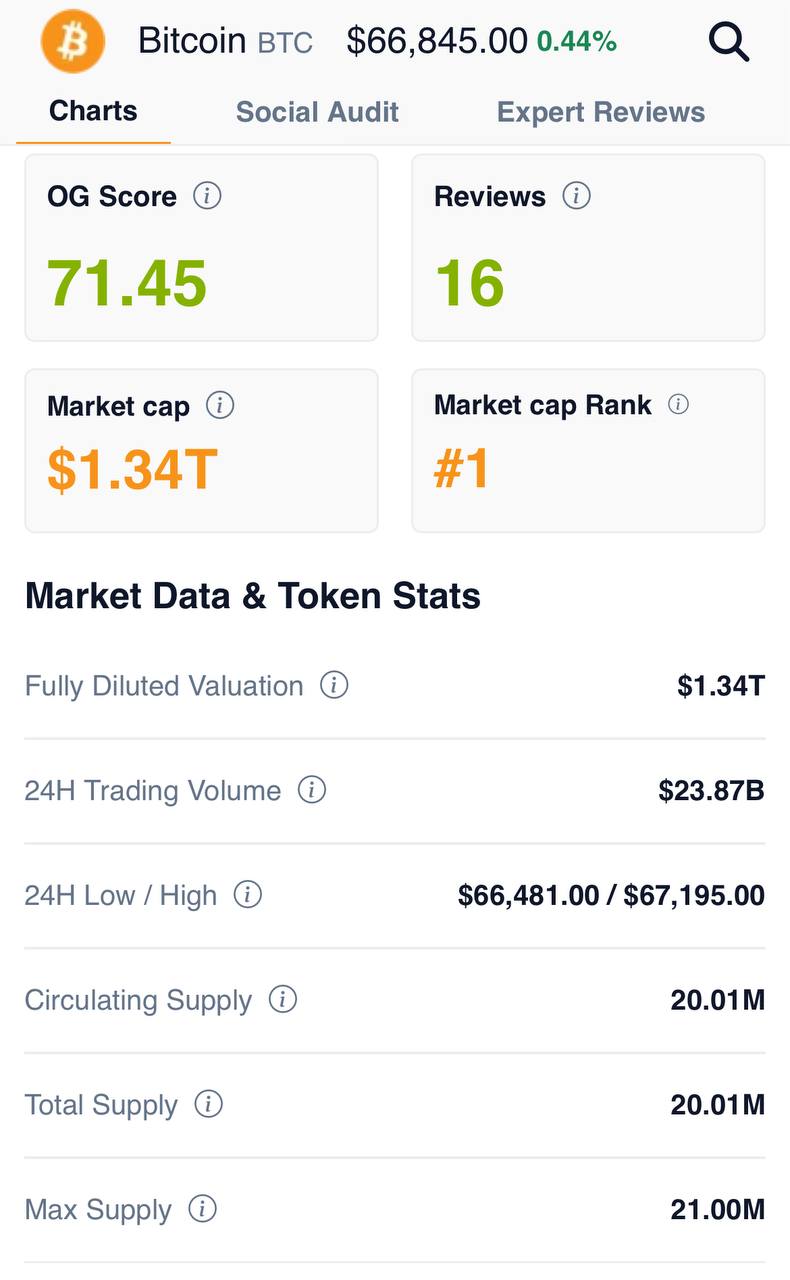Screen dimensions: 790x1280
Task: Click the OG Score value 71.45
Action: [127, 283]
